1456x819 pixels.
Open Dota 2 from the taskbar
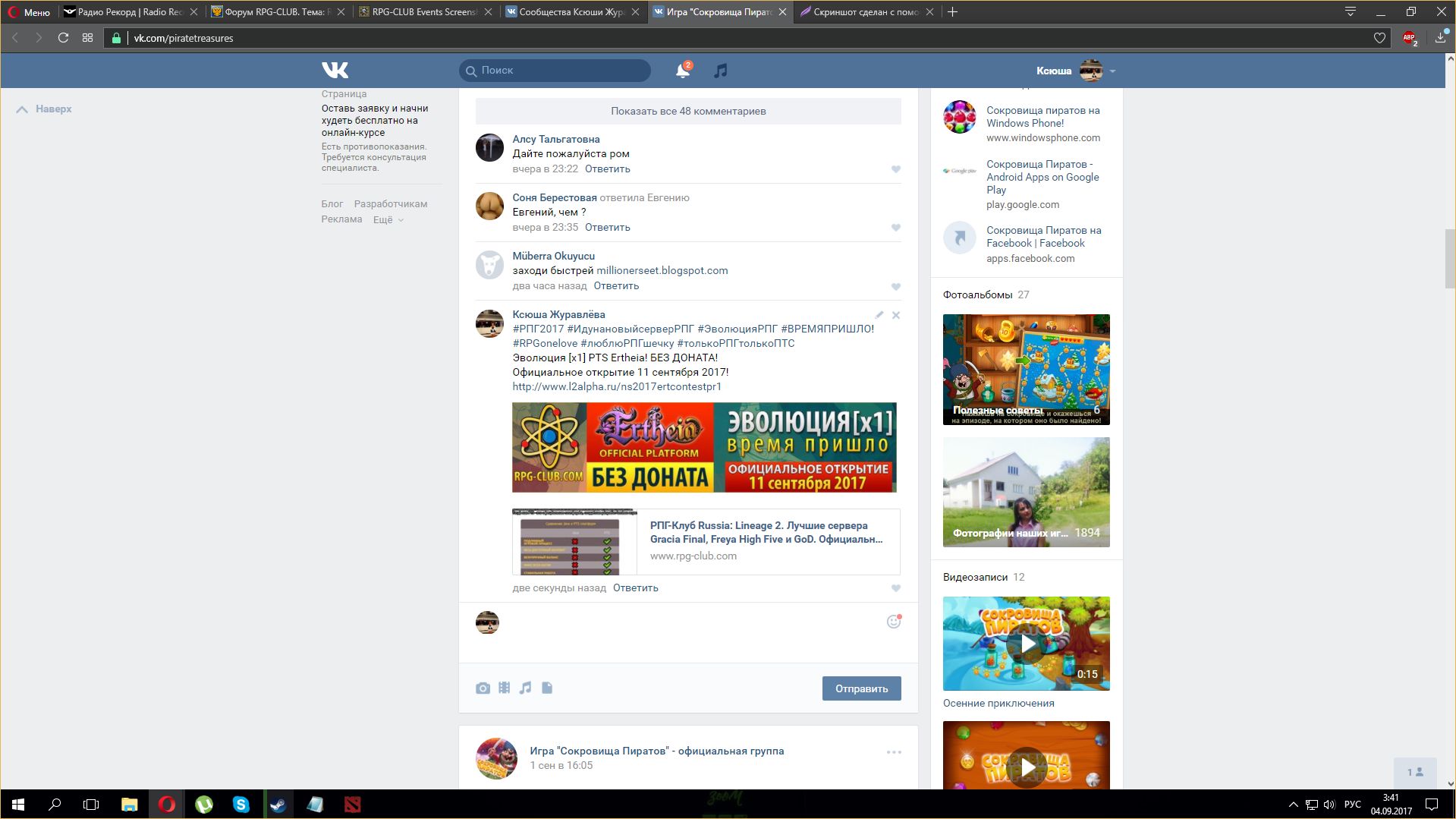[x=352, y=805]
